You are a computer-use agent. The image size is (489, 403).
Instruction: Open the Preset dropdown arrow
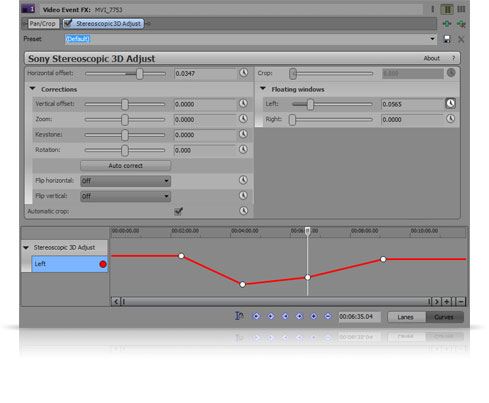point(432,39)
